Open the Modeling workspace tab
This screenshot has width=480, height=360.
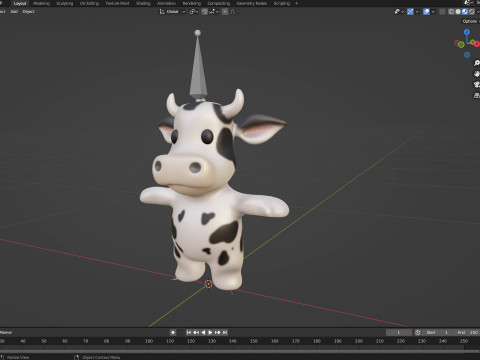click(42, 3)
